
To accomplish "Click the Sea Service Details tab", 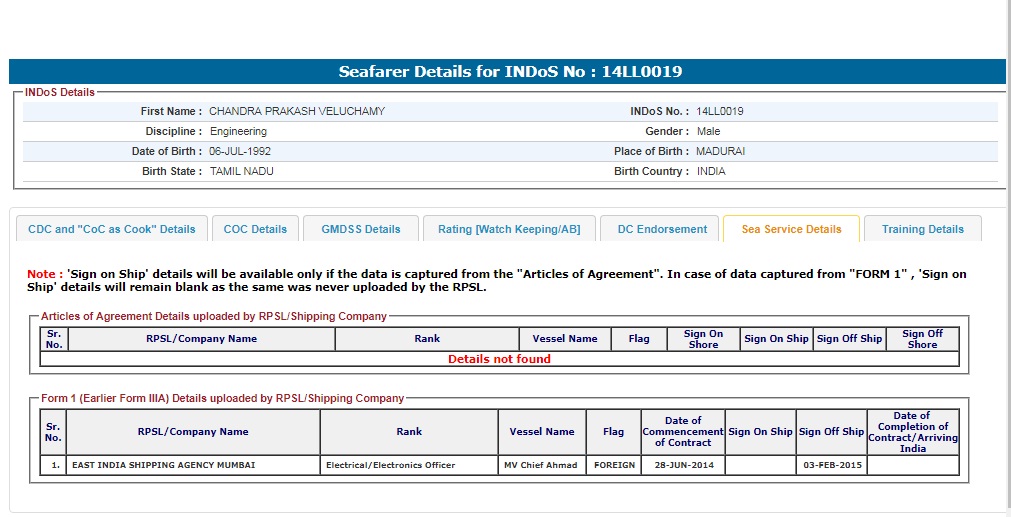I will pos(791,229).
